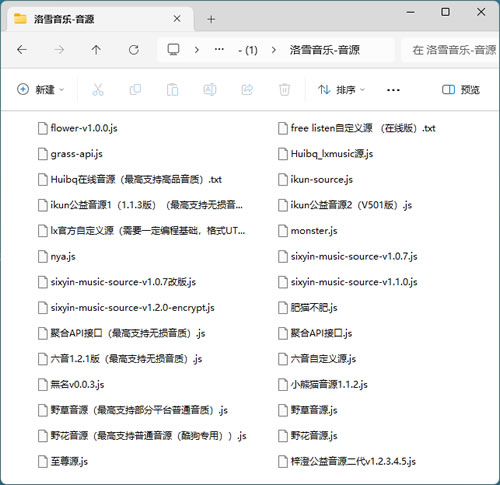Click the Copy icon in toolbar
The image size is (500, 485).
pyautogui.click(x=135, y=90)
